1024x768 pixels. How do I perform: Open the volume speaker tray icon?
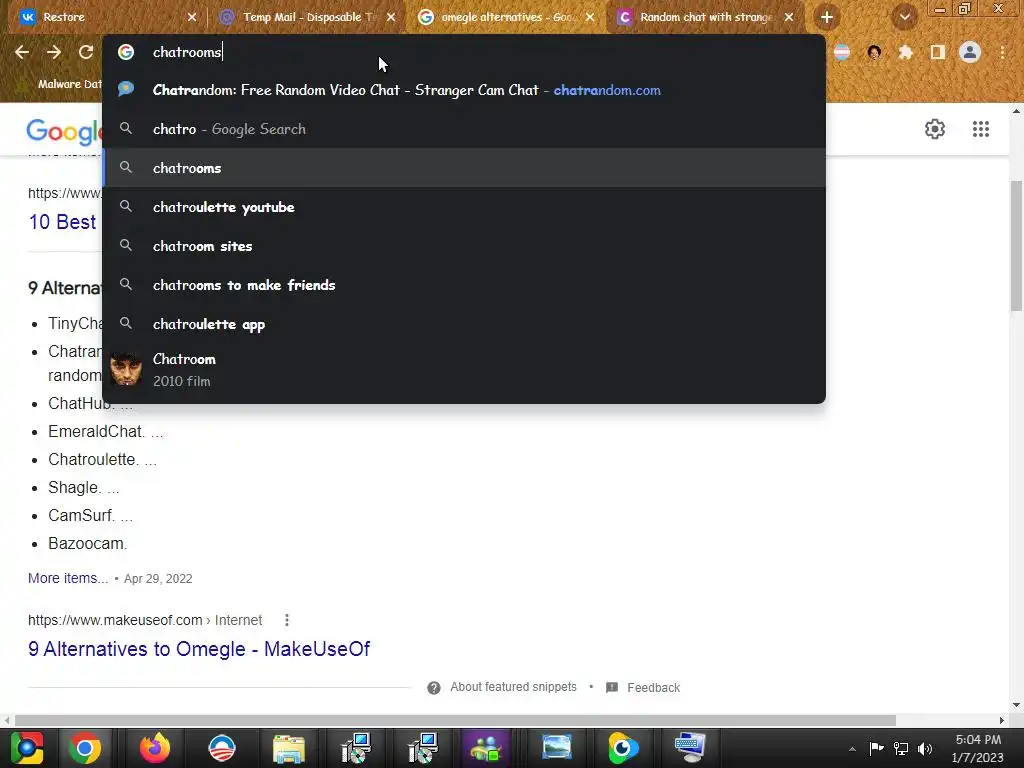(x=925, y=748)
